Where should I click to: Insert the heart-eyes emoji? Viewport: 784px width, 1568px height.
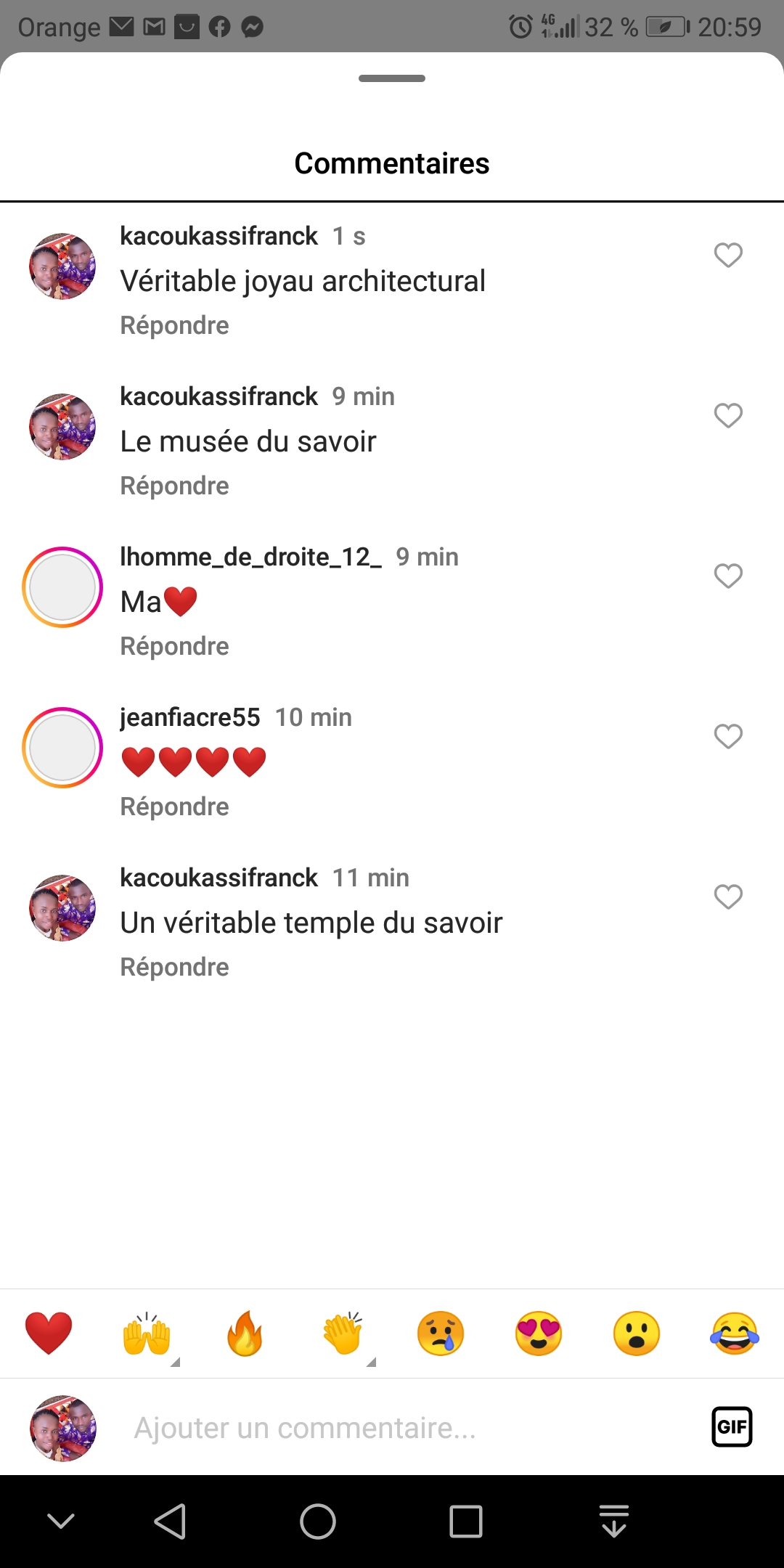click(539, 1334)
